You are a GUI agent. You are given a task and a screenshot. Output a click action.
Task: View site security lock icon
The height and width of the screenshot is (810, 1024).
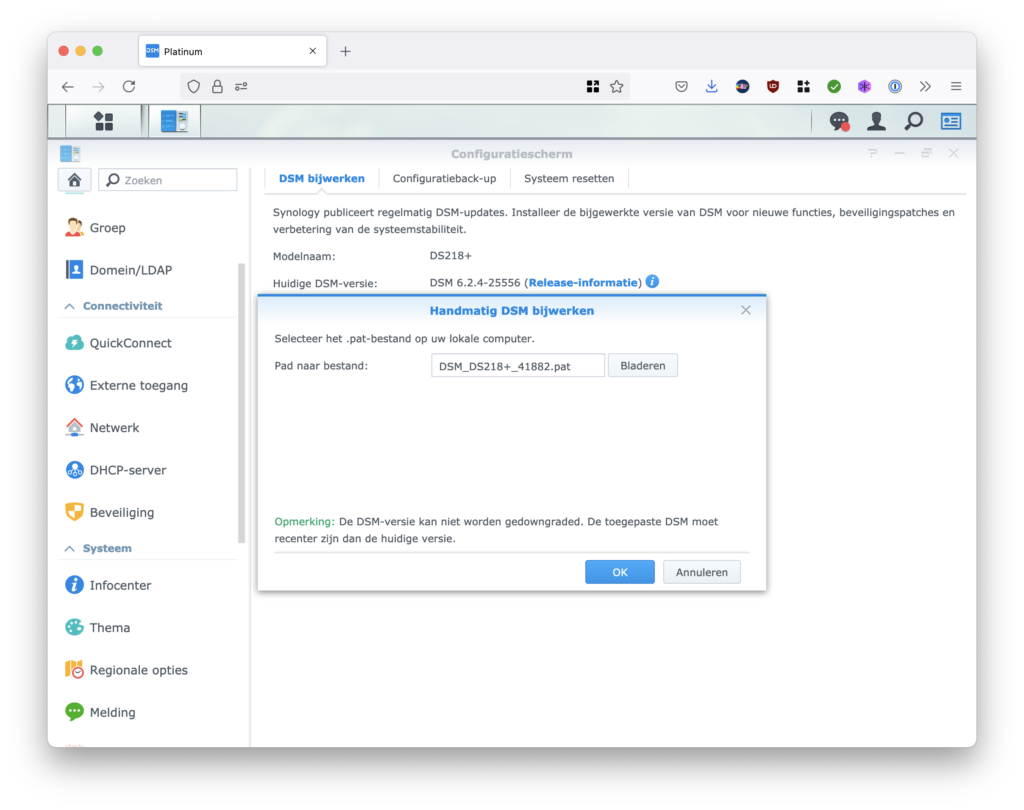tap(217, 86)
